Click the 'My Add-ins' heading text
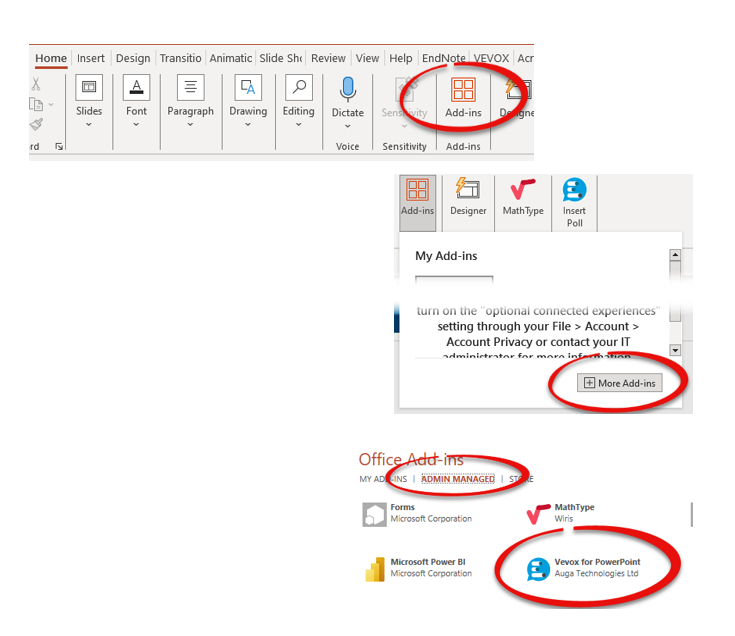Screen dimensions: 735x636 [446, 256]
